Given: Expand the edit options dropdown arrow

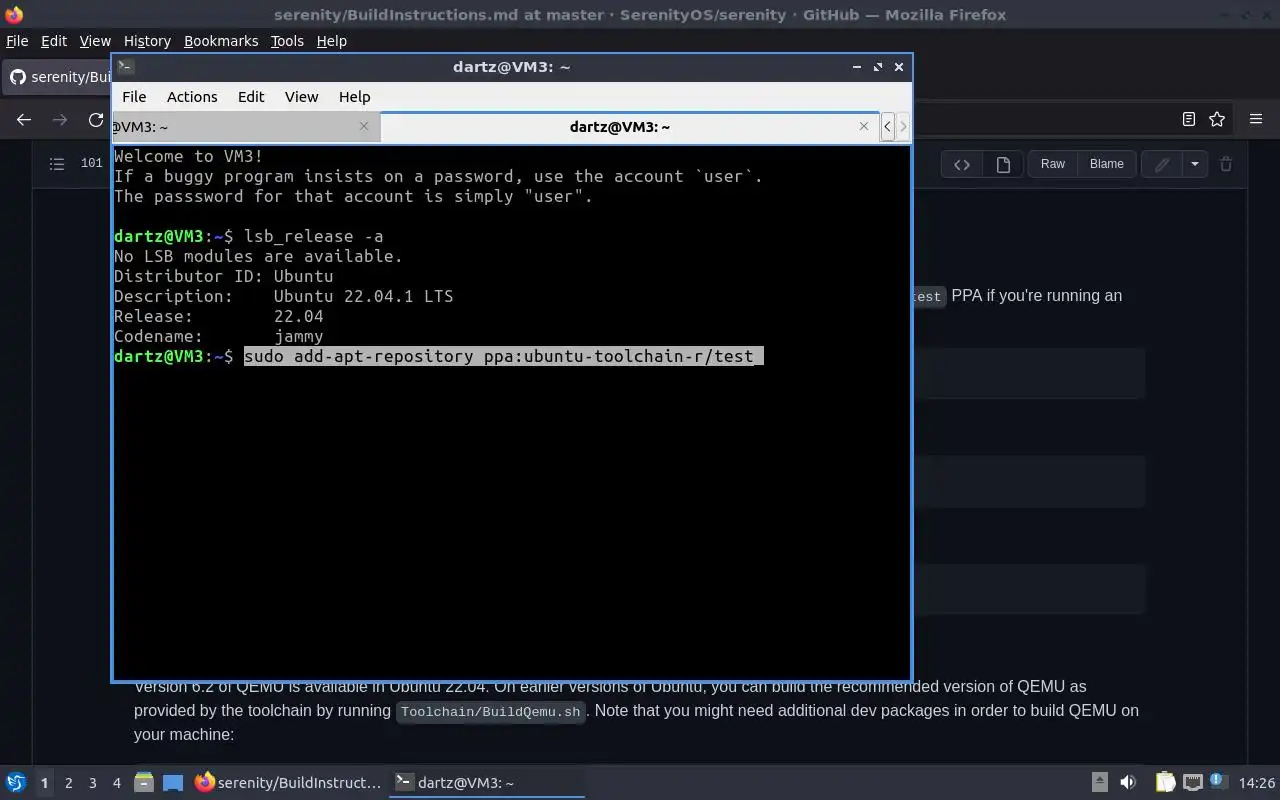Looking at the screenshot, I should pos(1195,165).
